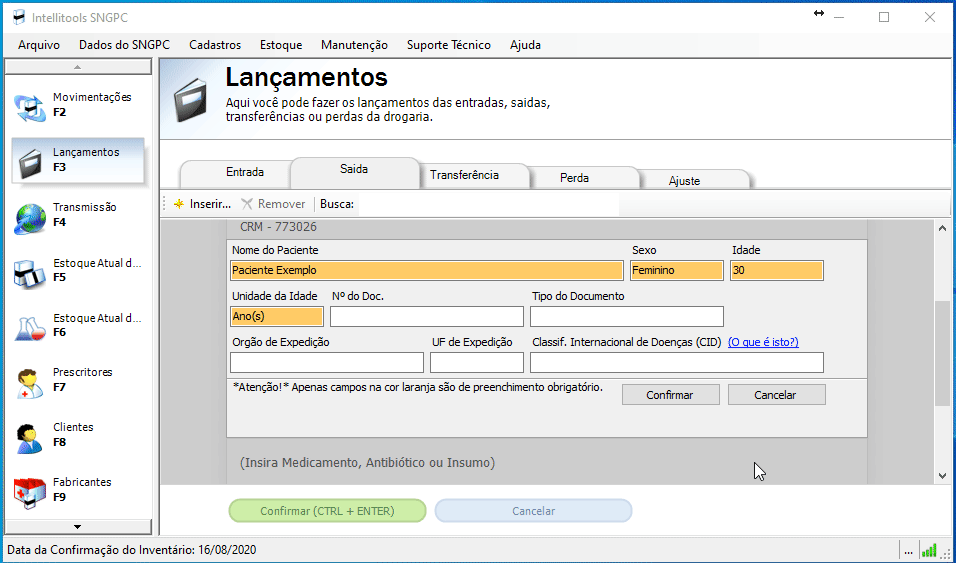
Task: Open the Sexo dropdown showing Feminino
Action: 677,270
